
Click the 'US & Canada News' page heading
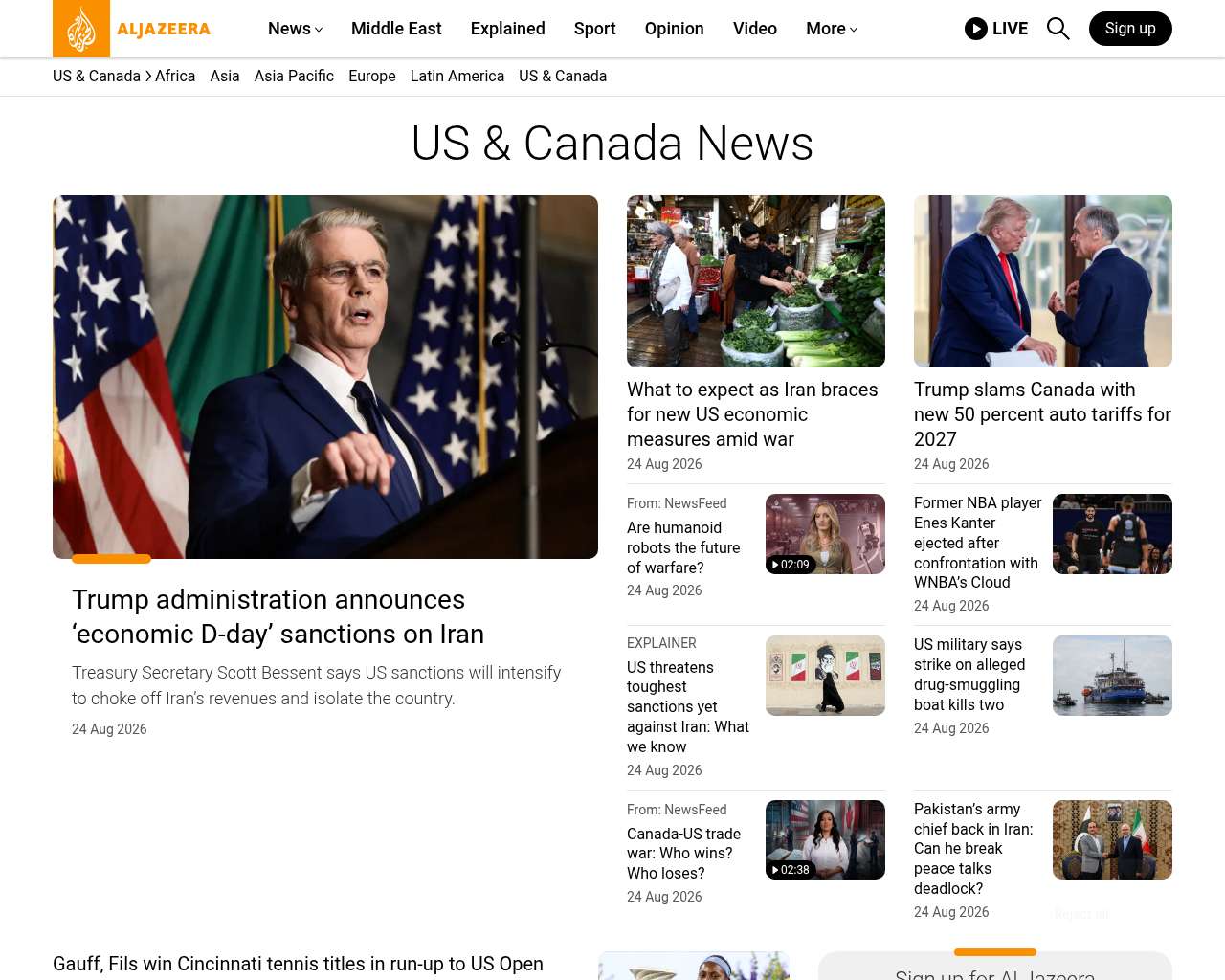point(612,144)
